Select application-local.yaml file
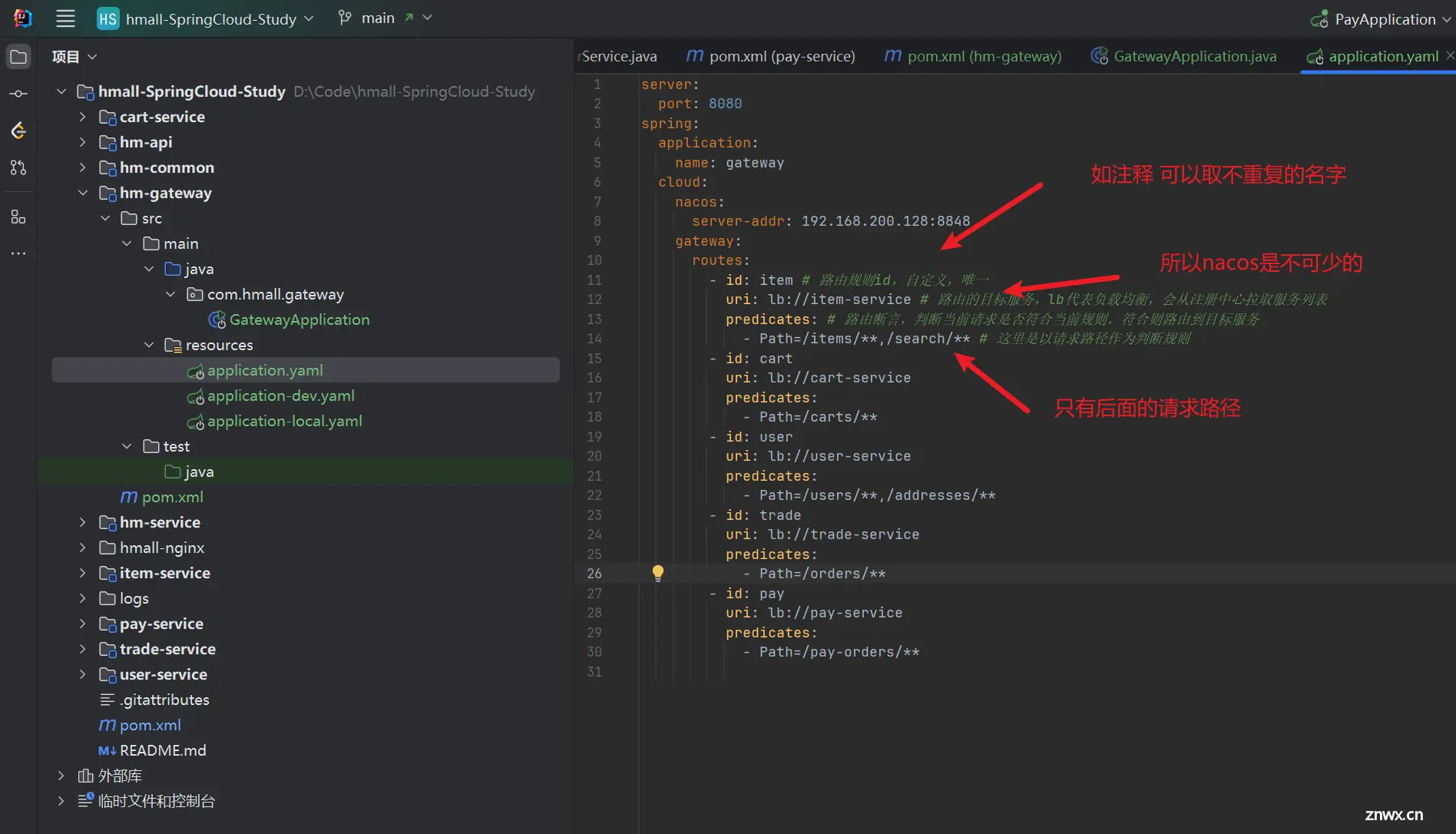Screen dimensions: 1456x834 (x=285, y=421)
